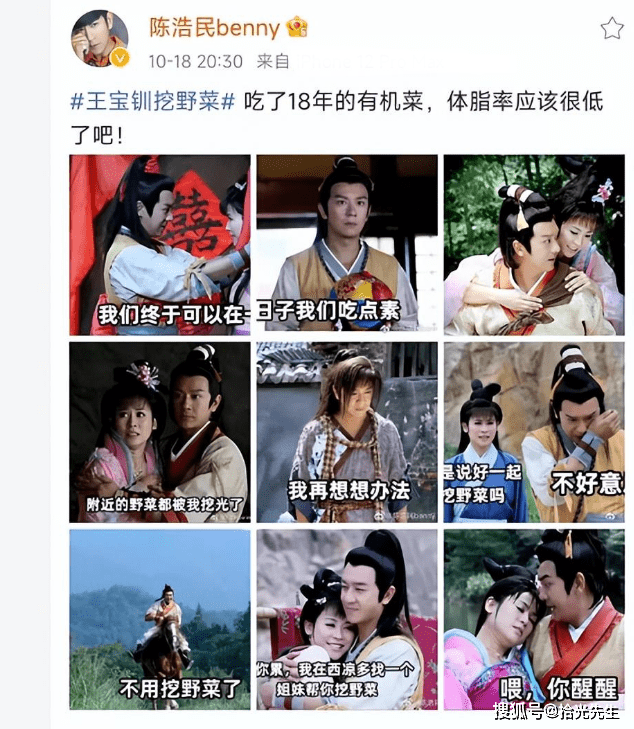Viewport: 634px width, 729px height.
Task: Tap the 挖野菜吗 blue caption text
Action: coord(474,496)
